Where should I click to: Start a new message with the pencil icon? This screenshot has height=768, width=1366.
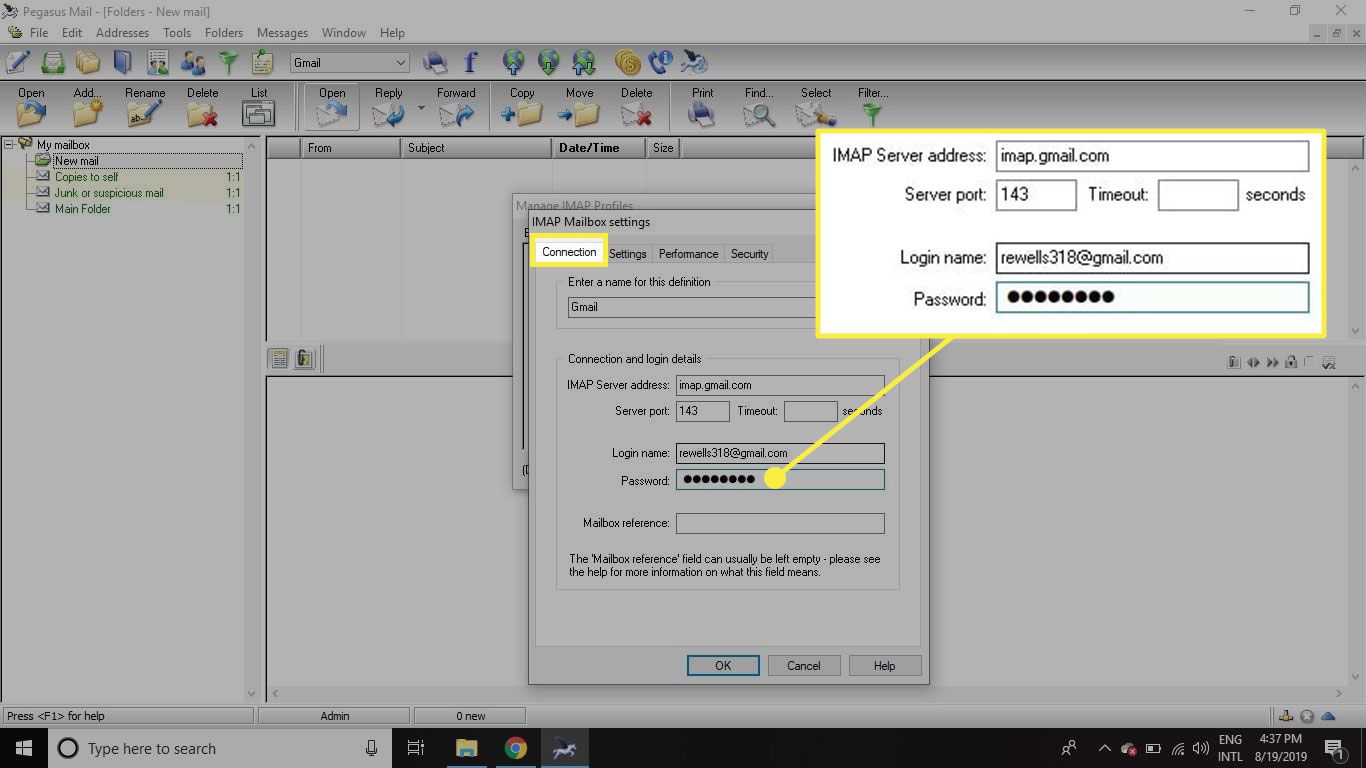click(17, 63)
